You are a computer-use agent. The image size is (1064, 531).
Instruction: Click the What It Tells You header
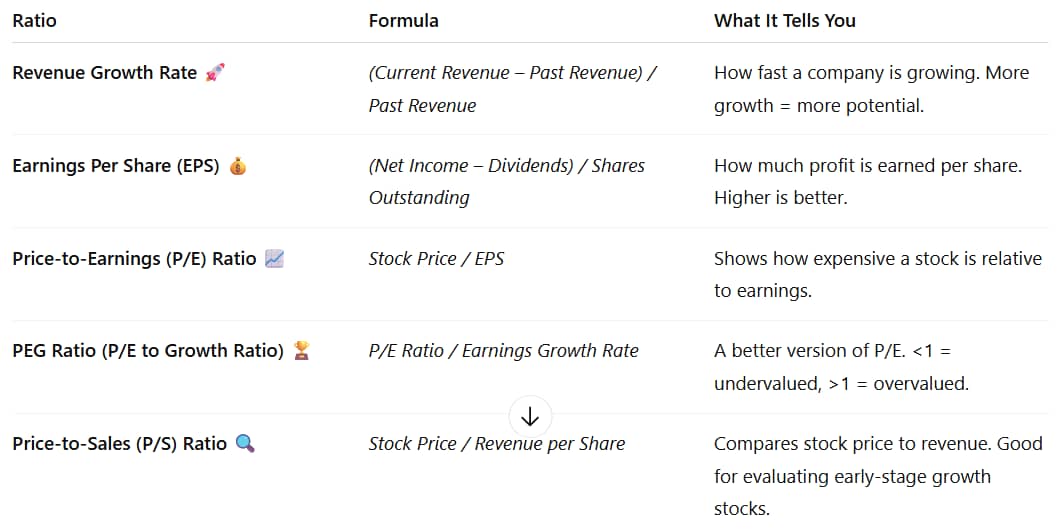[x=784, y=21]
